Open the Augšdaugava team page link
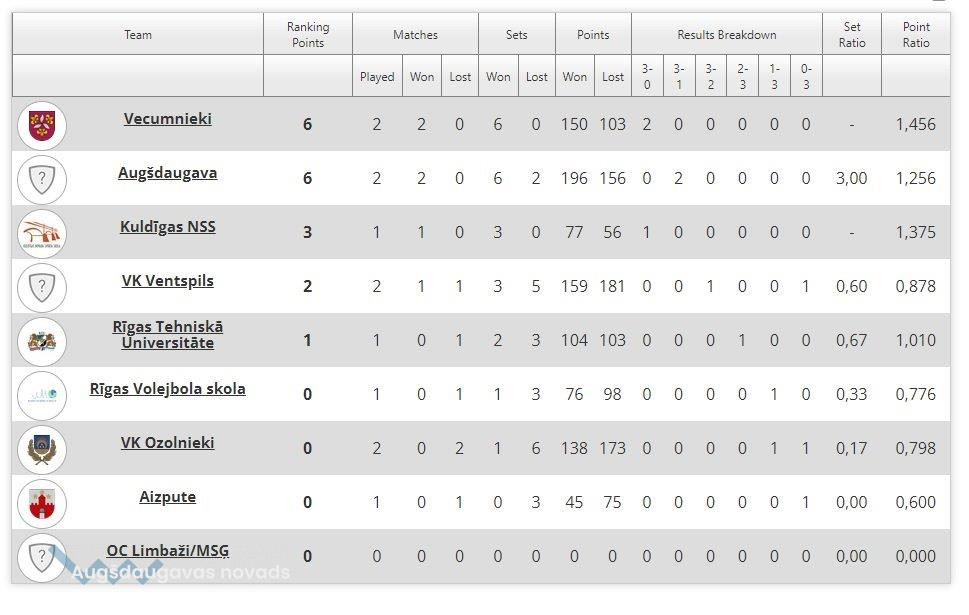 tap(168, 172)
